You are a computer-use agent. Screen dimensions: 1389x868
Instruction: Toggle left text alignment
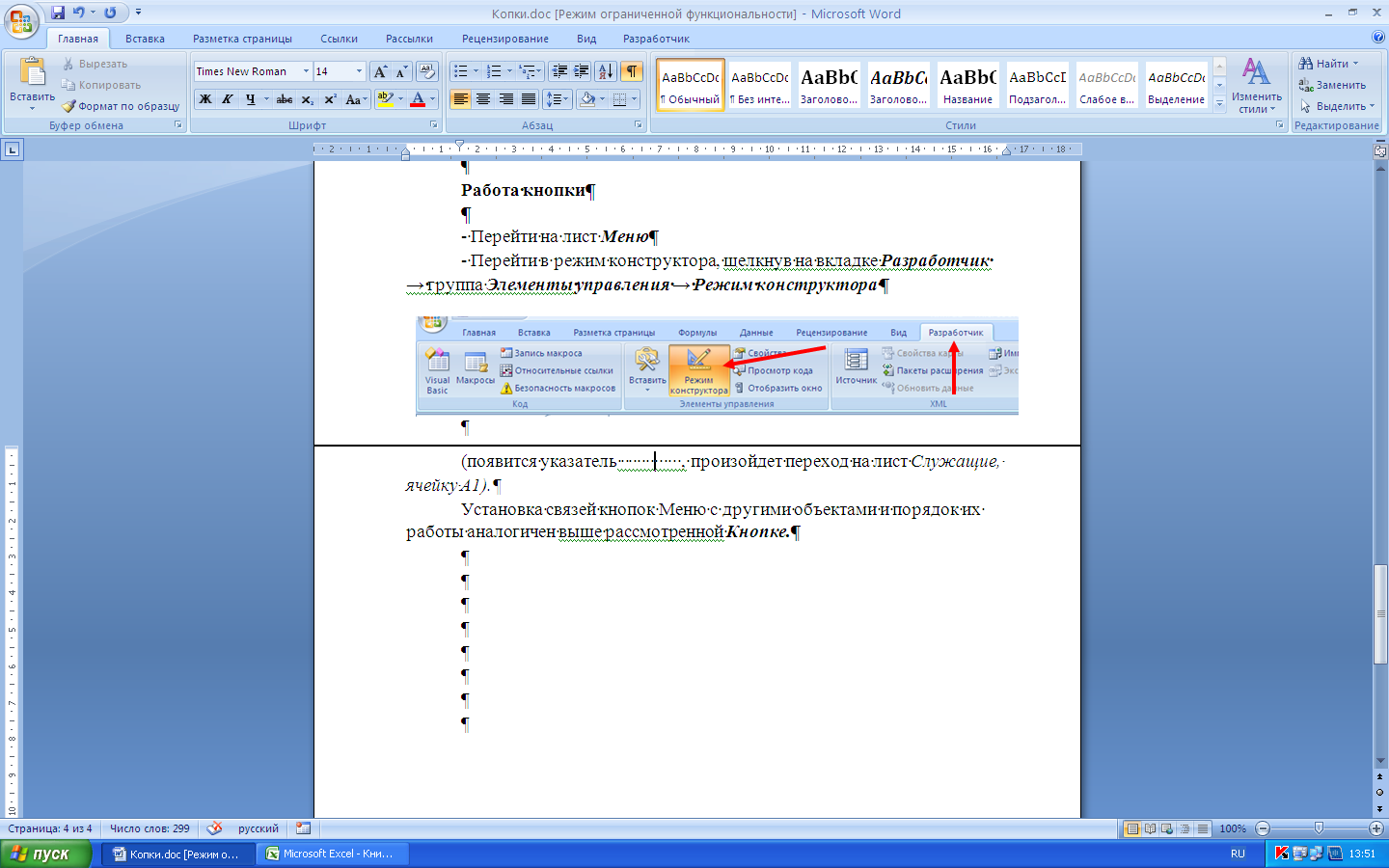(x=461, y=99)
